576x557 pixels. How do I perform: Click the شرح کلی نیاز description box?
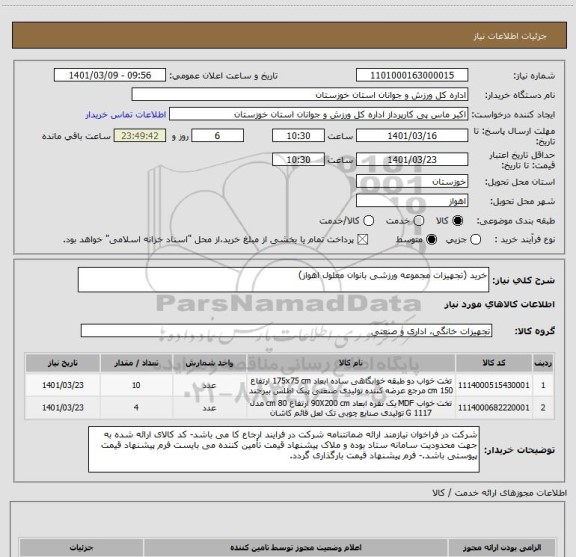283,280
